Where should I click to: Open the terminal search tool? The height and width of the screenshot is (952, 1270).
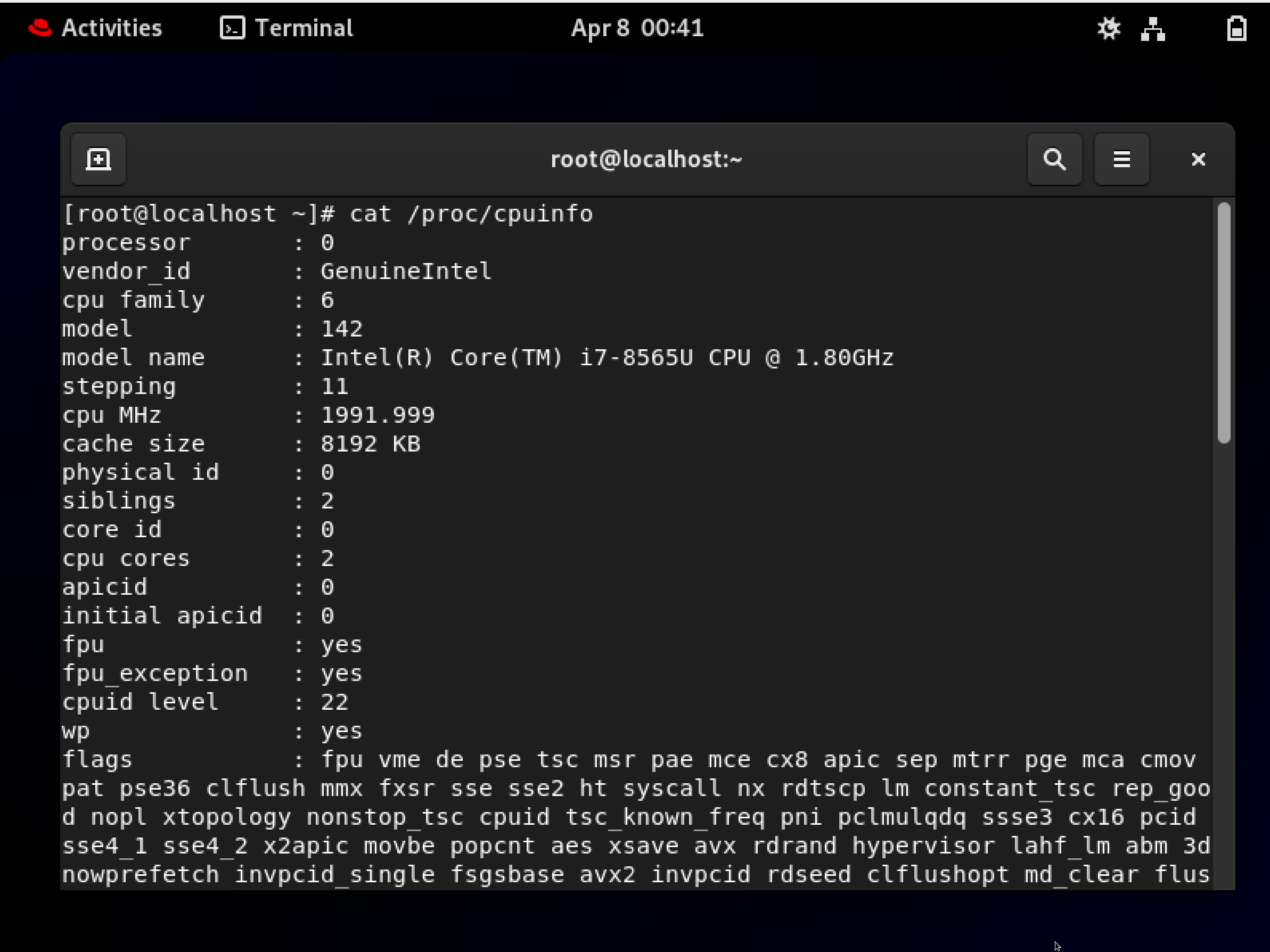pos(1054,159)
